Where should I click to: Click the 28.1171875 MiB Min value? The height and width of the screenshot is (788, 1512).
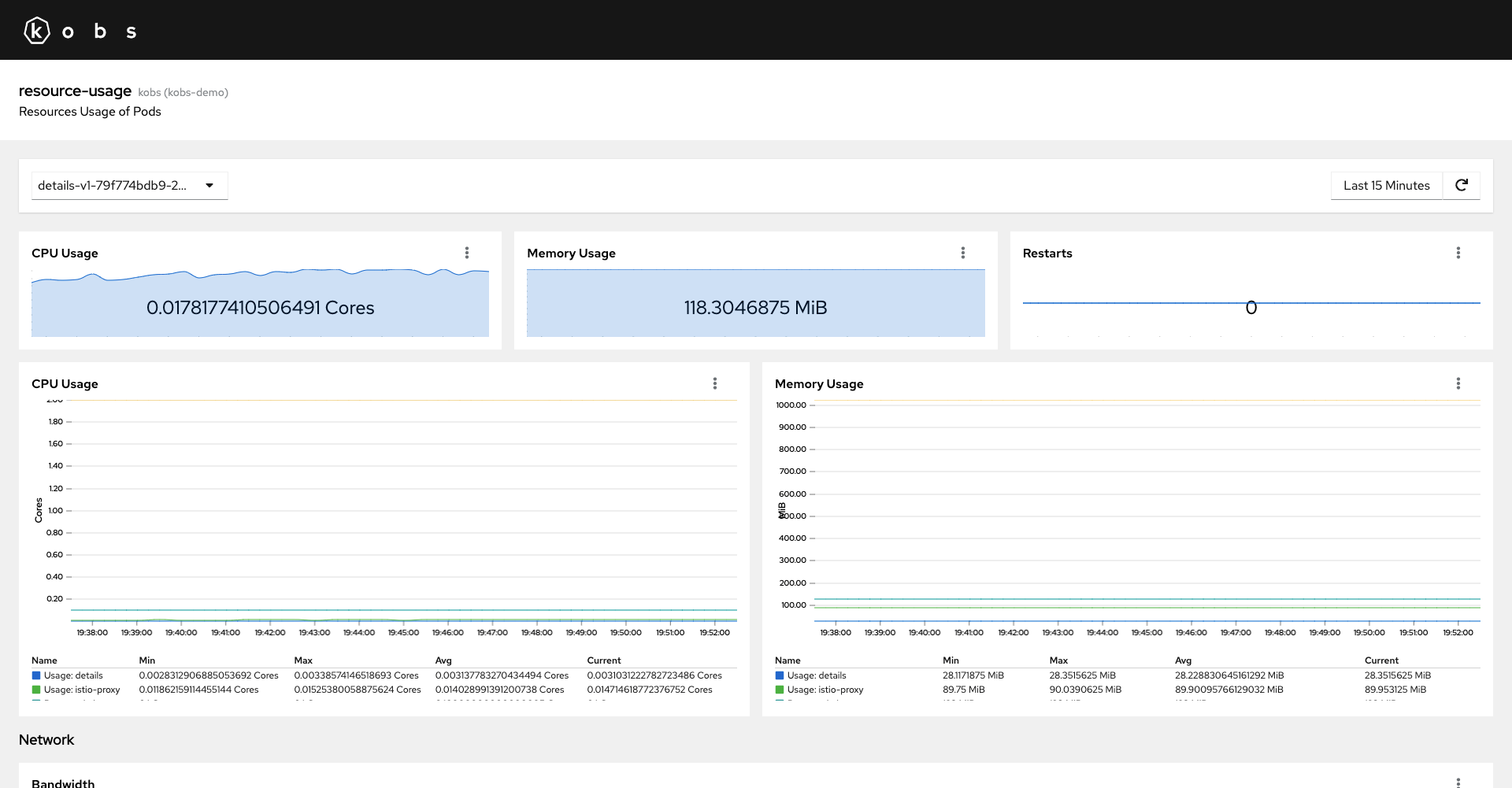click(973, 675)
